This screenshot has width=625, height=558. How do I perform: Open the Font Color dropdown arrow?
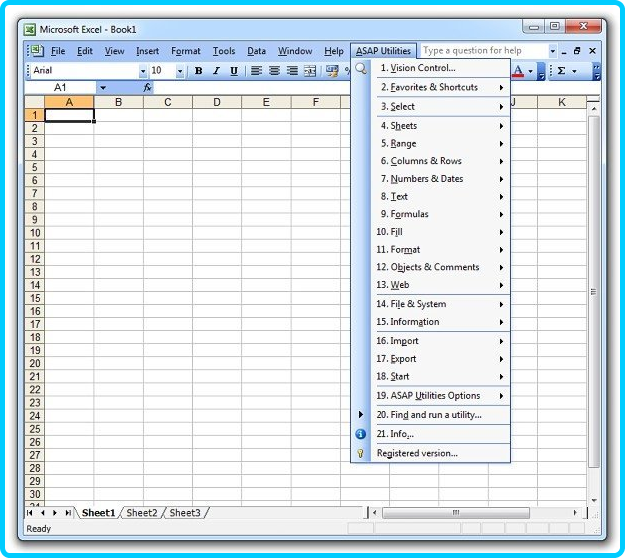530,71
